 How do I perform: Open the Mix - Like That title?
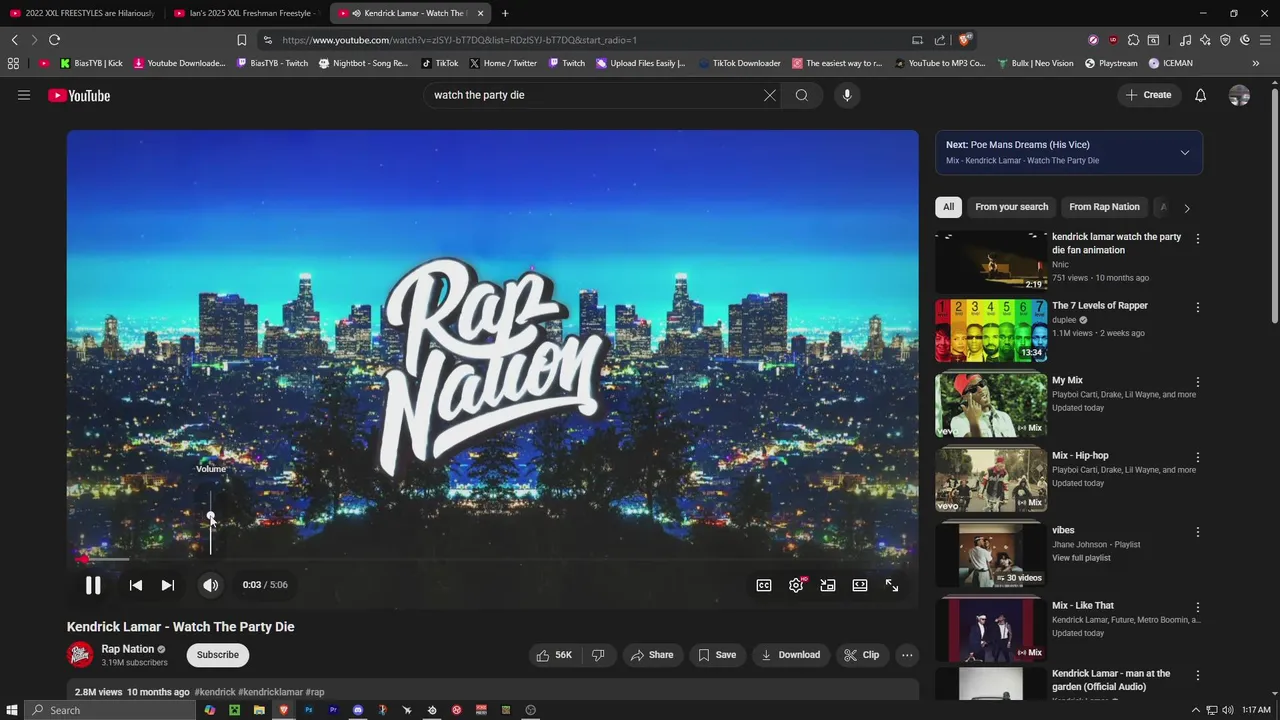coord(1083,606)
